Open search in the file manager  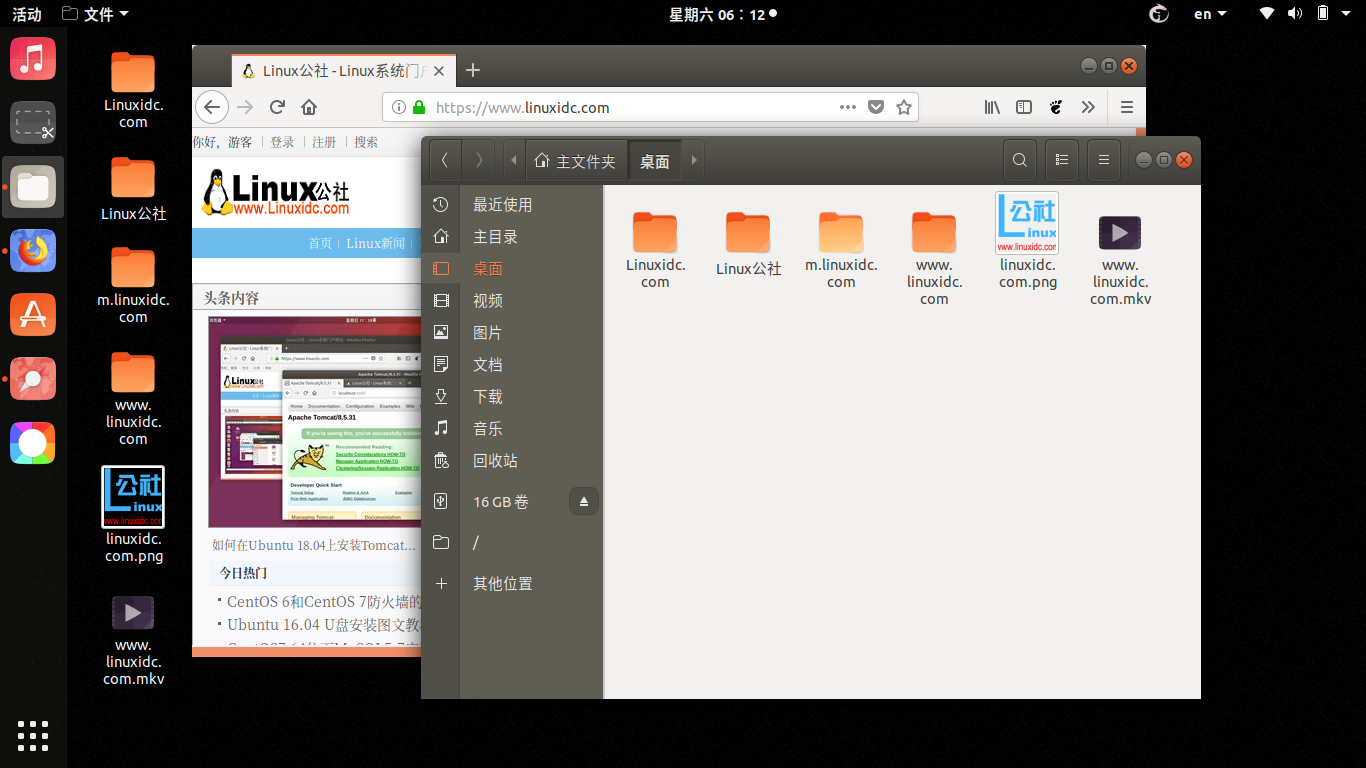click(1019, 159)
